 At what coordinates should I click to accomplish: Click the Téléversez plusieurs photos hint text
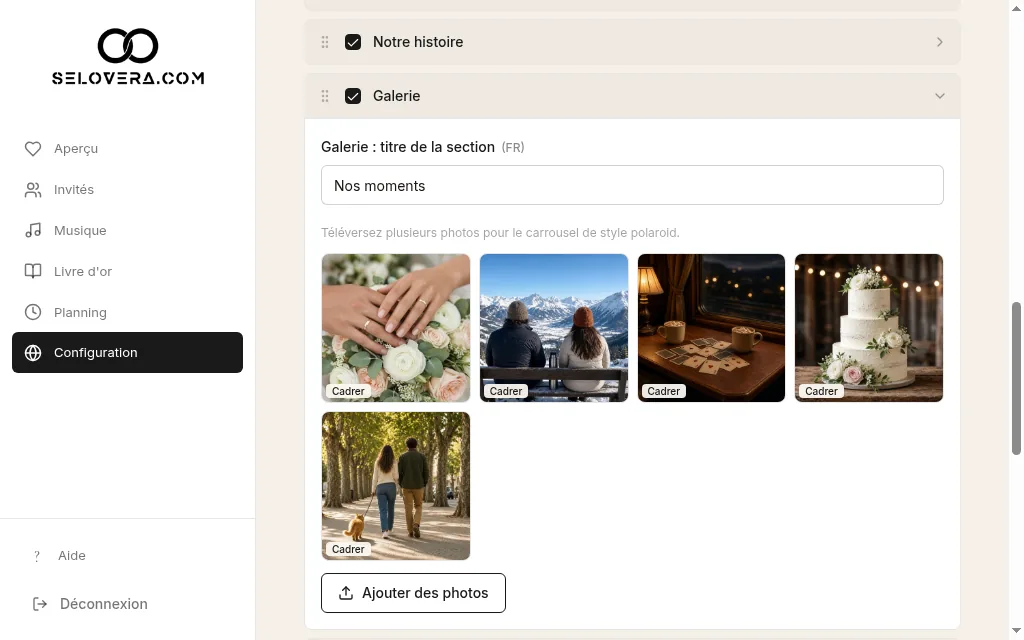point(500,233)
